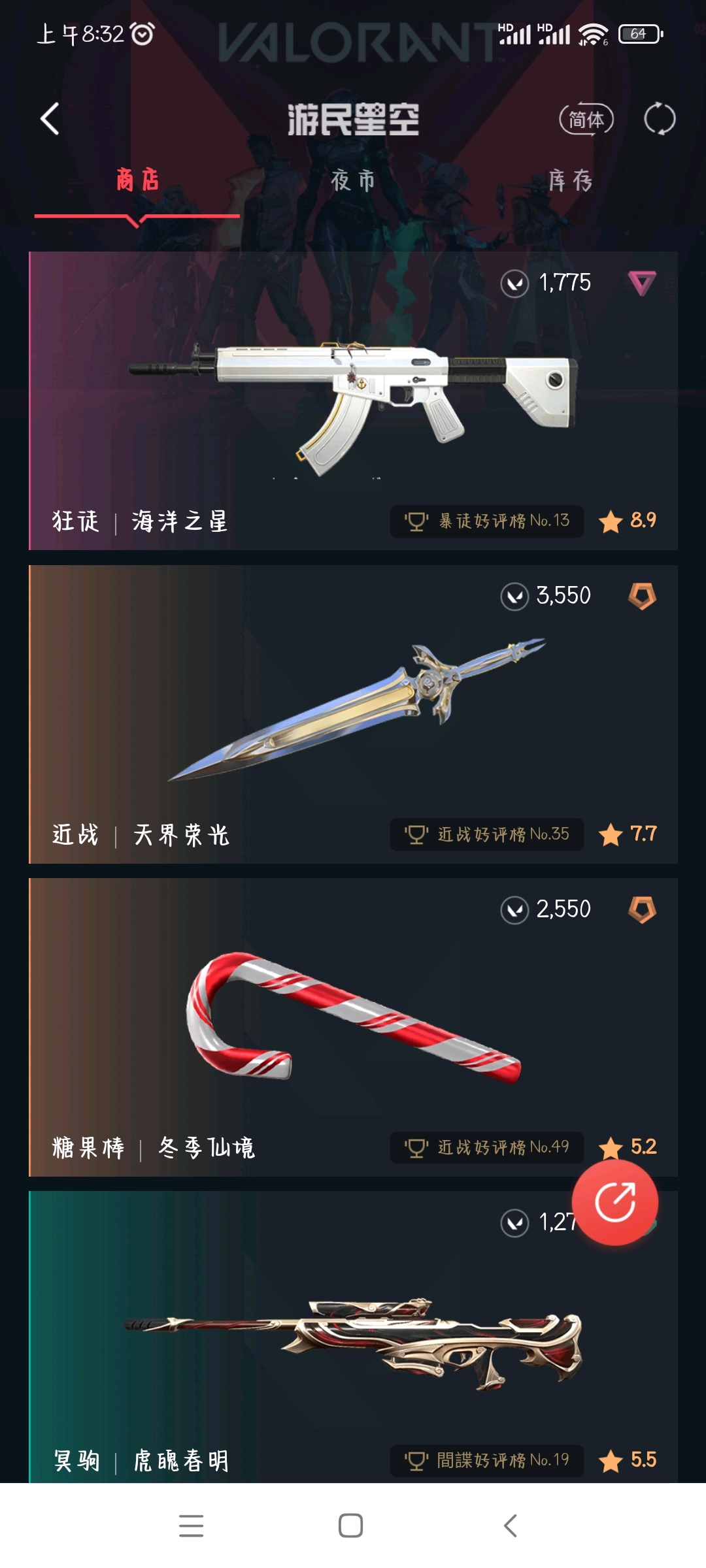The width and height of the screenshot is (706, 1568).
Task: Click the 8.9 star rating
Action: [628, 521]
